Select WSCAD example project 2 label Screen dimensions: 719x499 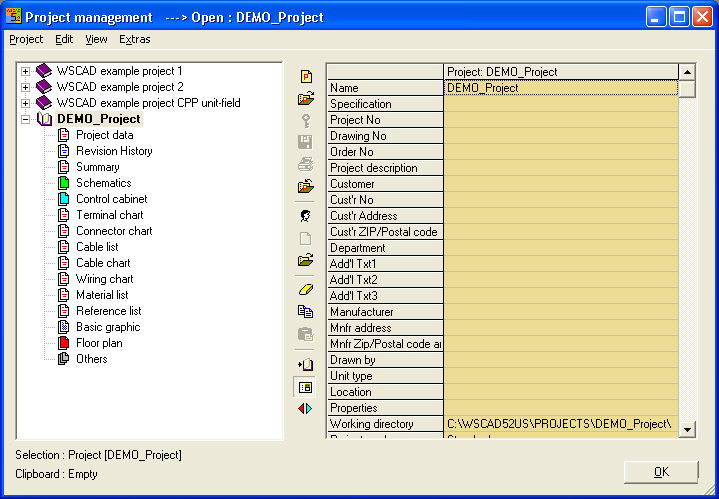[120, 87]
